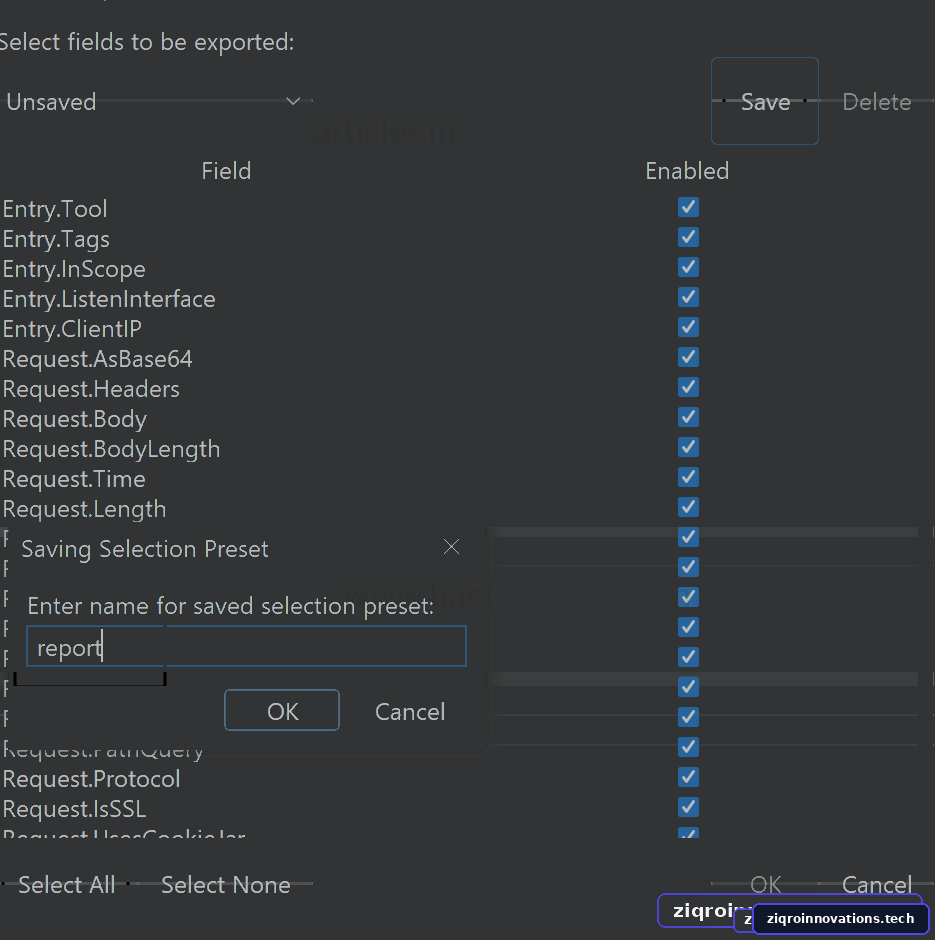Toggle the Request.Protocol checkbox
Image resolution: width=935 pixels, height=940 pixels.
tap(688, 778)
